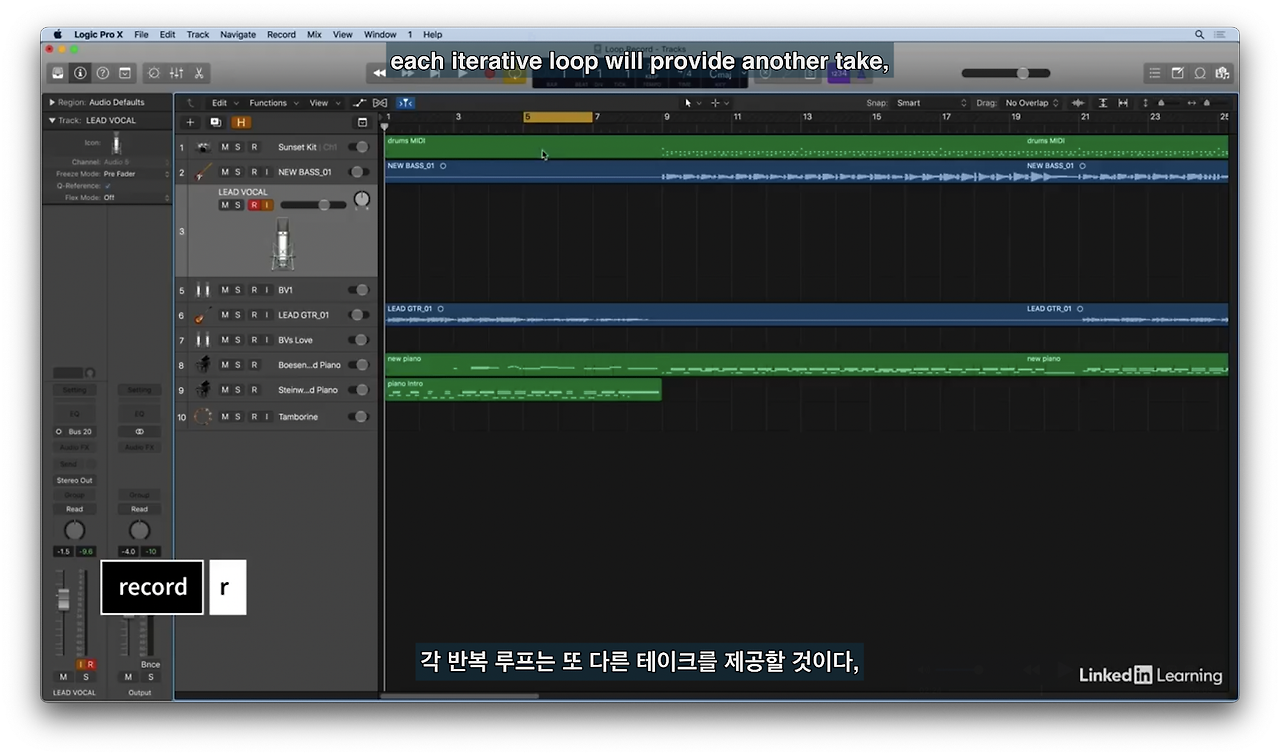The image size is (1280, 756).
Task: Click the horizontal auto zoom icon
Action: (x=1123, y=103)
